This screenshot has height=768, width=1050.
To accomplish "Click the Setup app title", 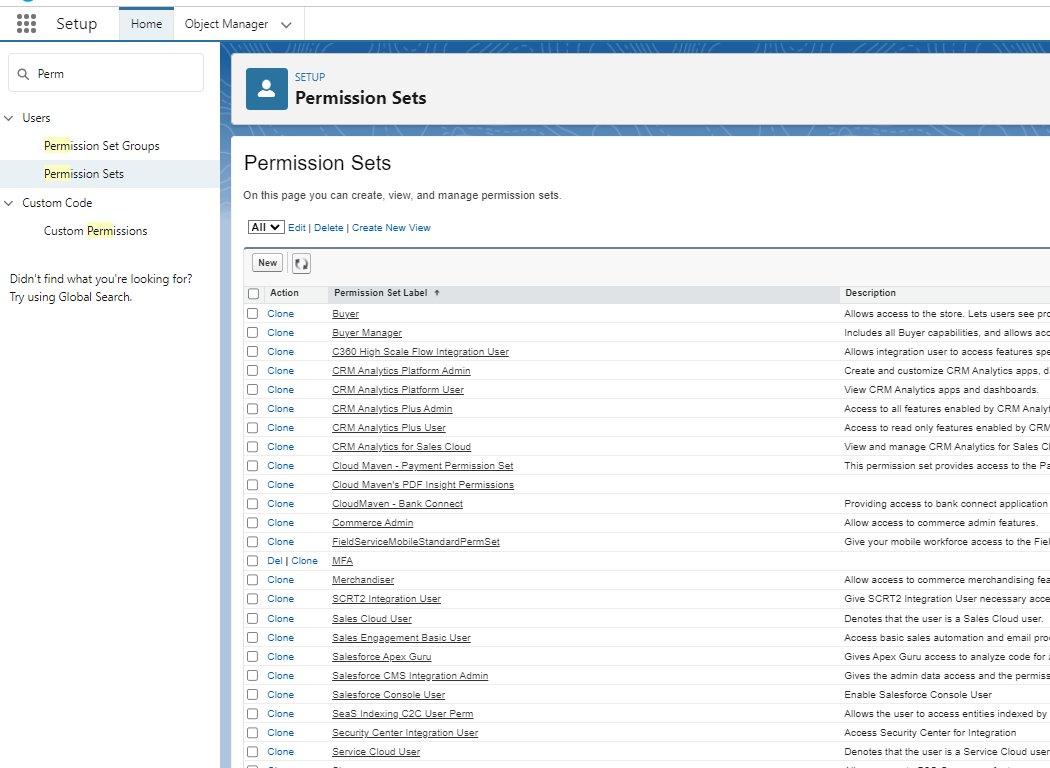I will click(x=76, y=24).
